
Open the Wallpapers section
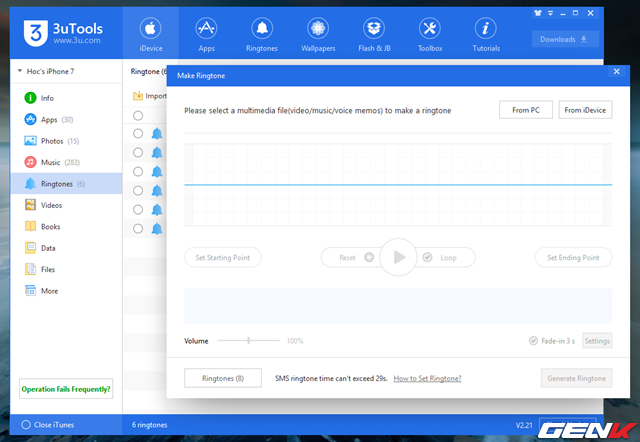tap(318, 34)
